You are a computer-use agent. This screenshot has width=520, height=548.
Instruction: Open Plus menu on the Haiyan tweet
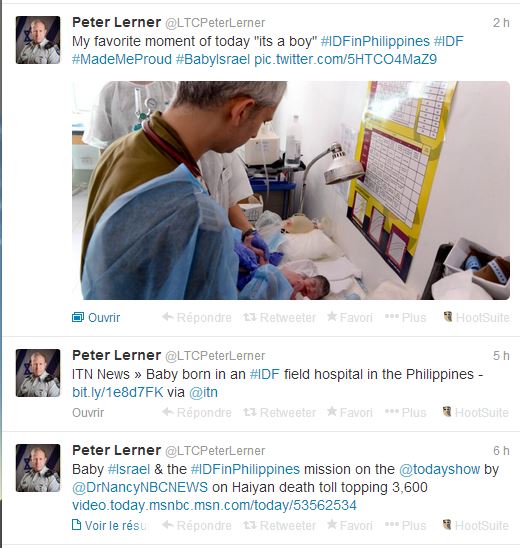[x=405, y=525]
